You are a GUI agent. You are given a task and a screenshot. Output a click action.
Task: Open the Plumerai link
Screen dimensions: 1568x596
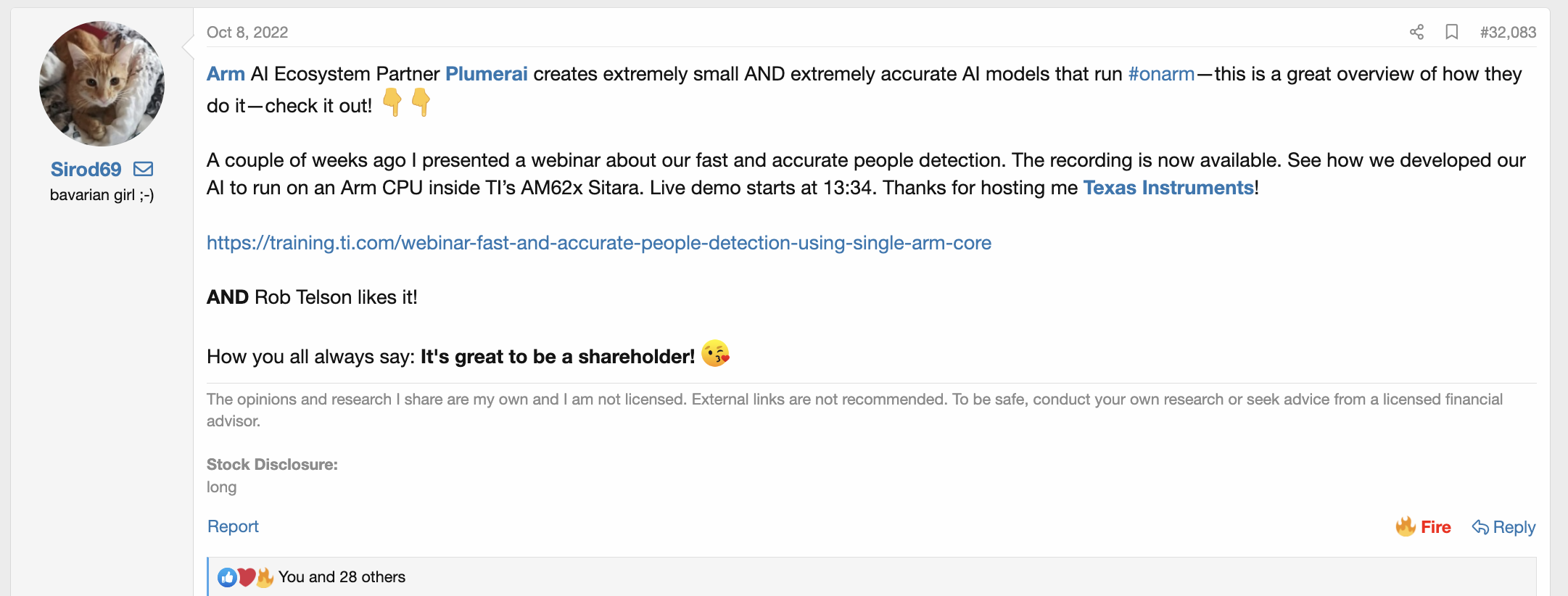[x=486, y=74]
